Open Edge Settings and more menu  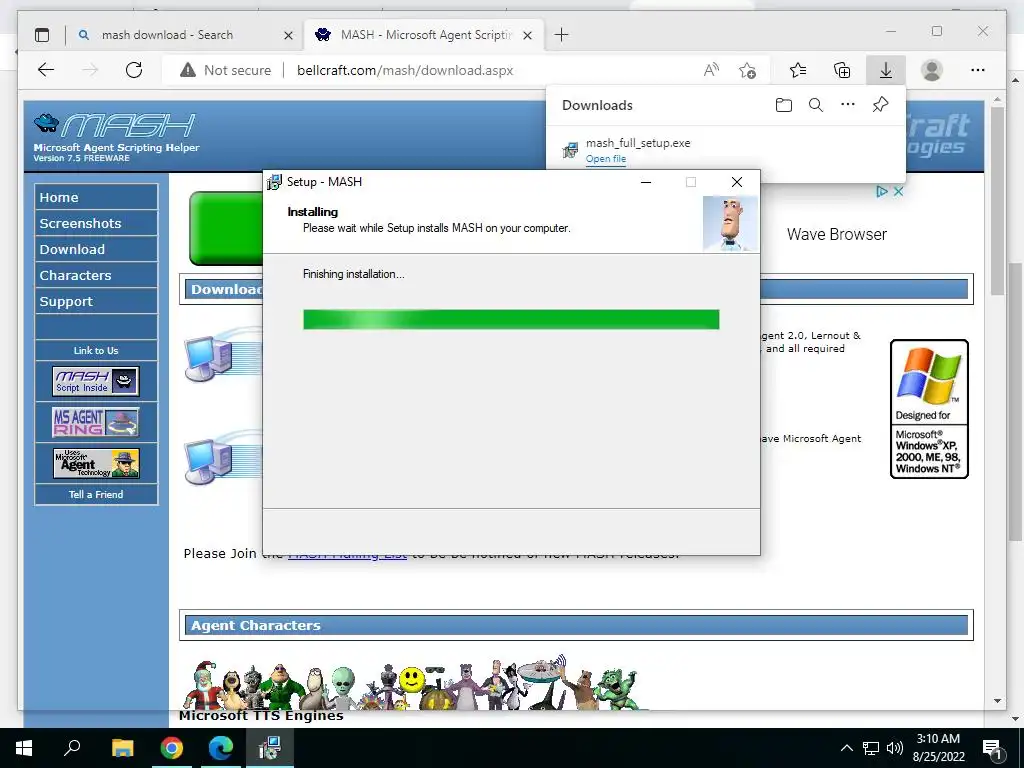tap(978, 70)
